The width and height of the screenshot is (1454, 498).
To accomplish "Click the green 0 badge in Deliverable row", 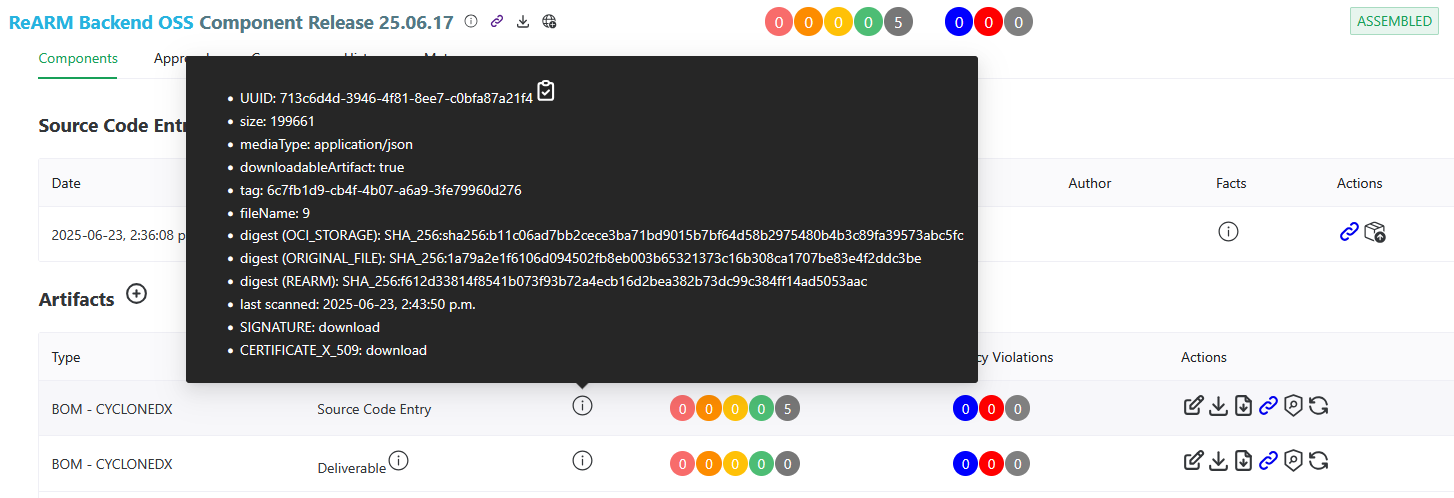I will [762, 464].
